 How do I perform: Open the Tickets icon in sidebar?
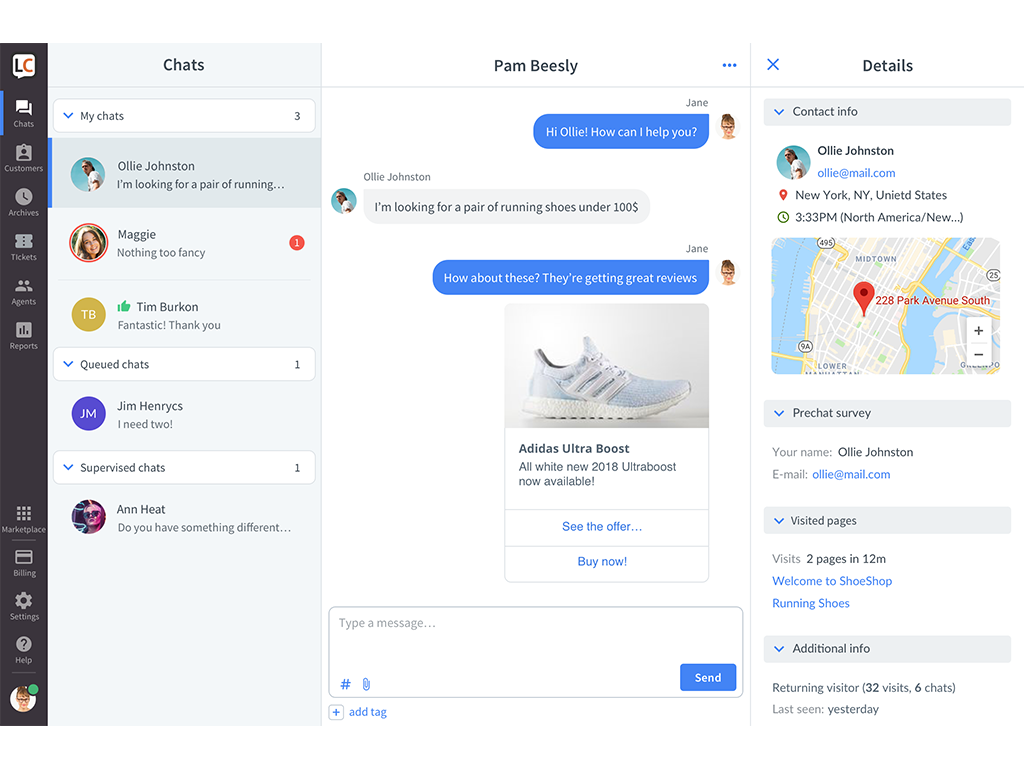pos(23,246)
